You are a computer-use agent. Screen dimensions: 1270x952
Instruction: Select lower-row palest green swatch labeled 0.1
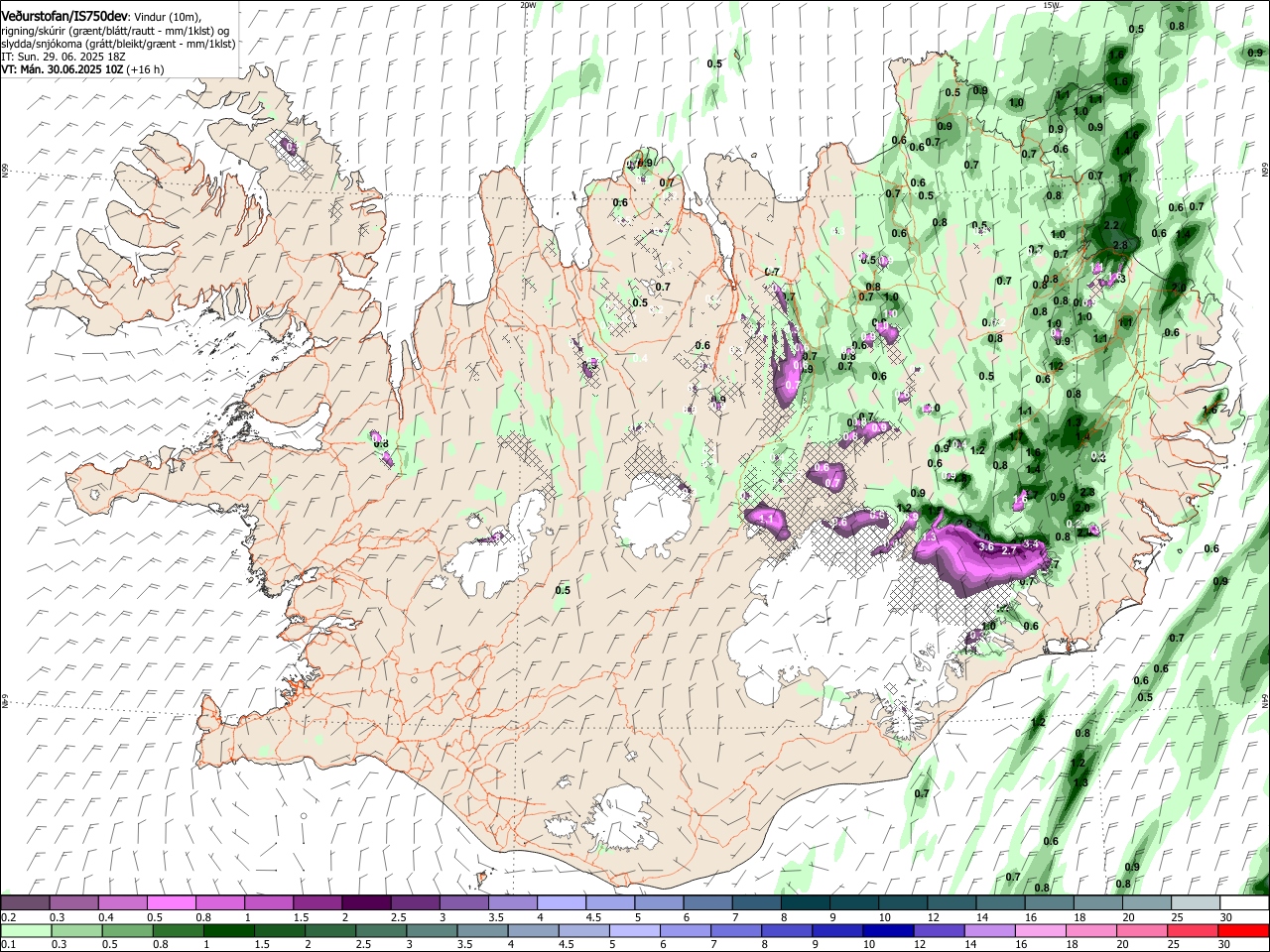(26, 930)
